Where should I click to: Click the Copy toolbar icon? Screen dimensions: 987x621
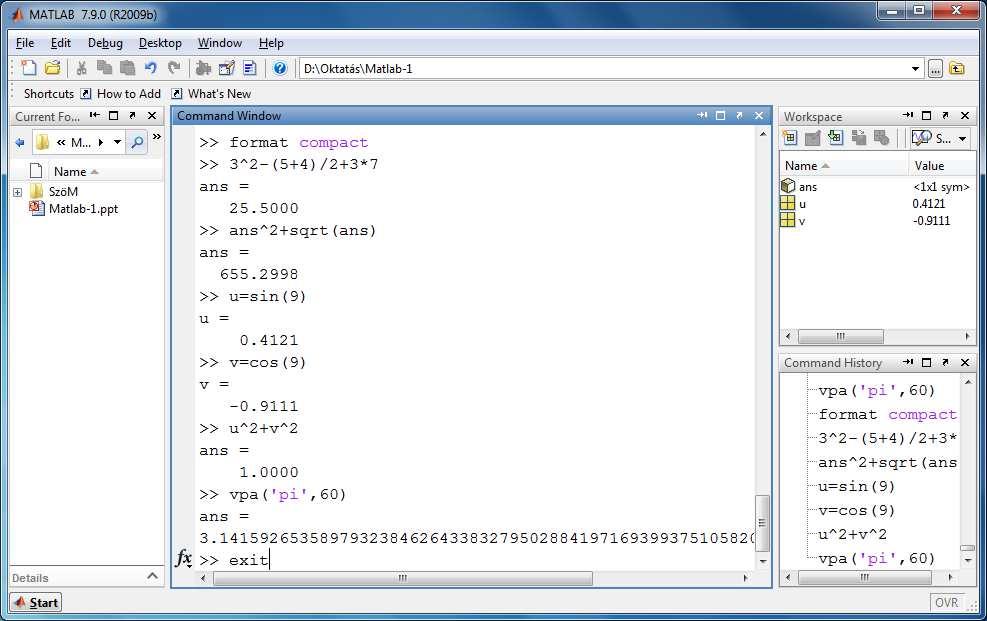104,68
